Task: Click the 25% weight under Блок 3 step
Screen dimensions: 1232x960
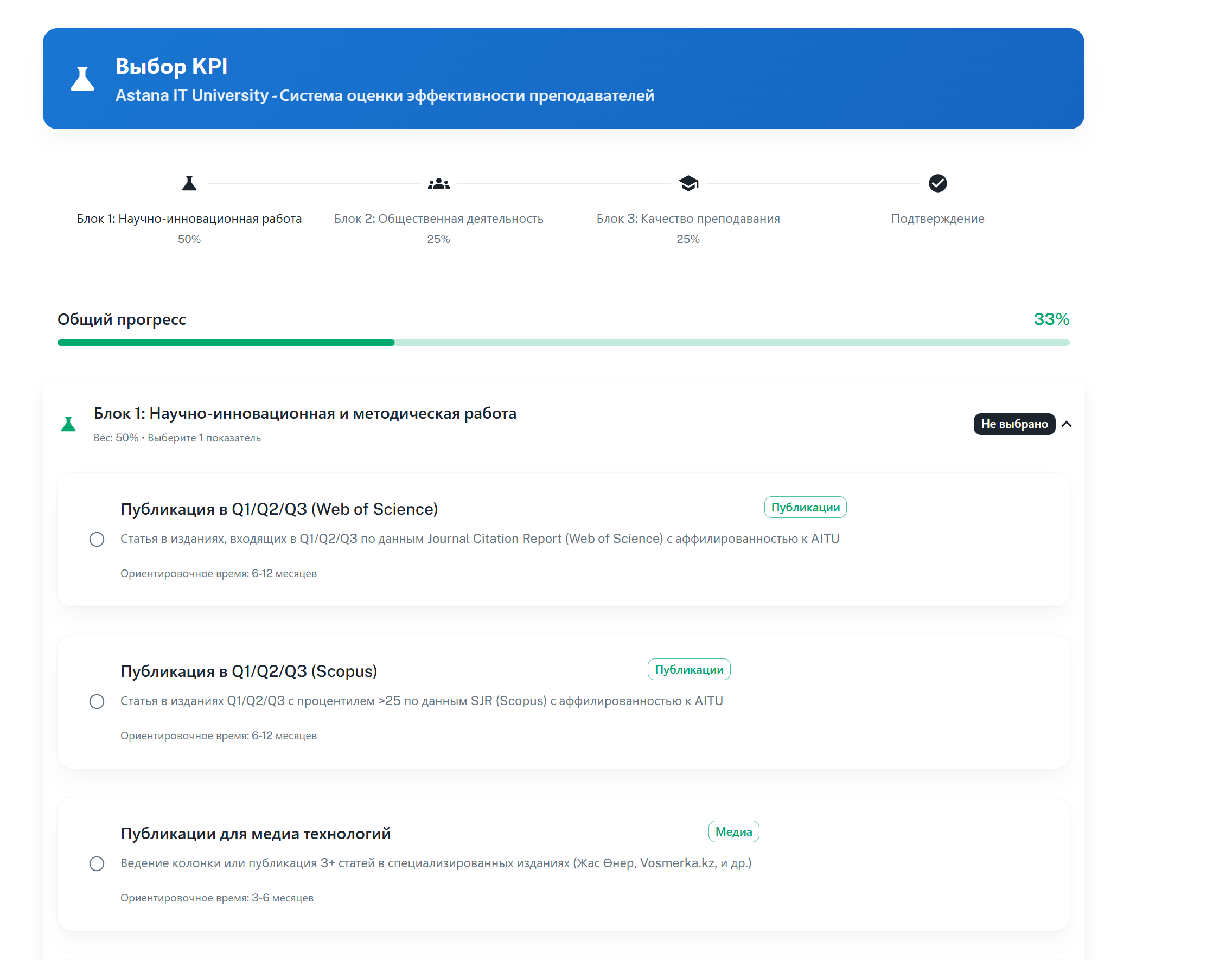Action: point(688,239)
